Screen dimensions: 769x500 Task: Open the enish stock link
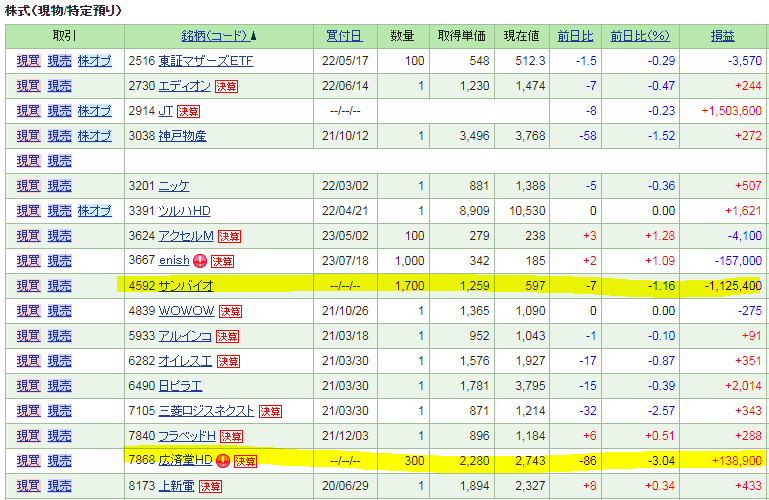coord(174,261)
